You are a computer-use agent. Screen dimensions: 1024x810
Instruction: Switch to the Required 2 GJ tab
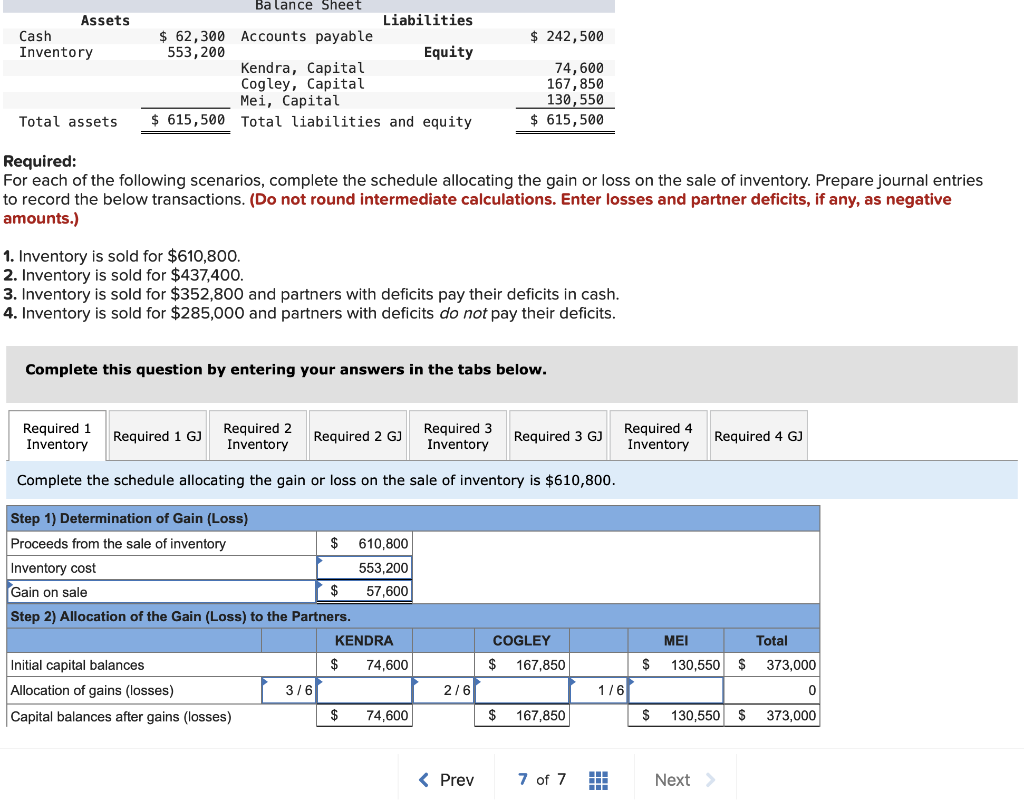click(358, 436)
